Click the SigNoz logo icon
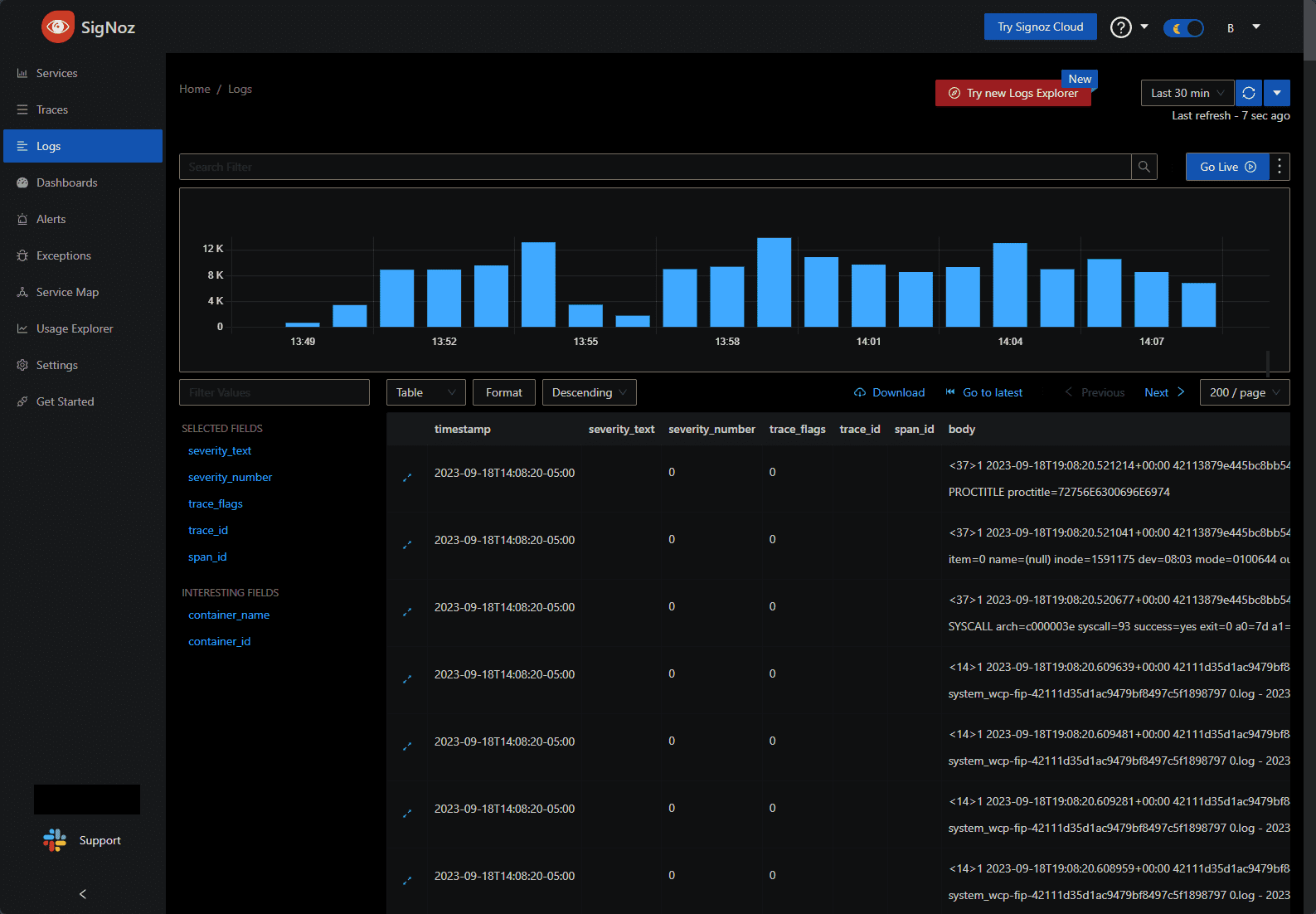This screenshot has height=914, width=1316. click(58, 27)
